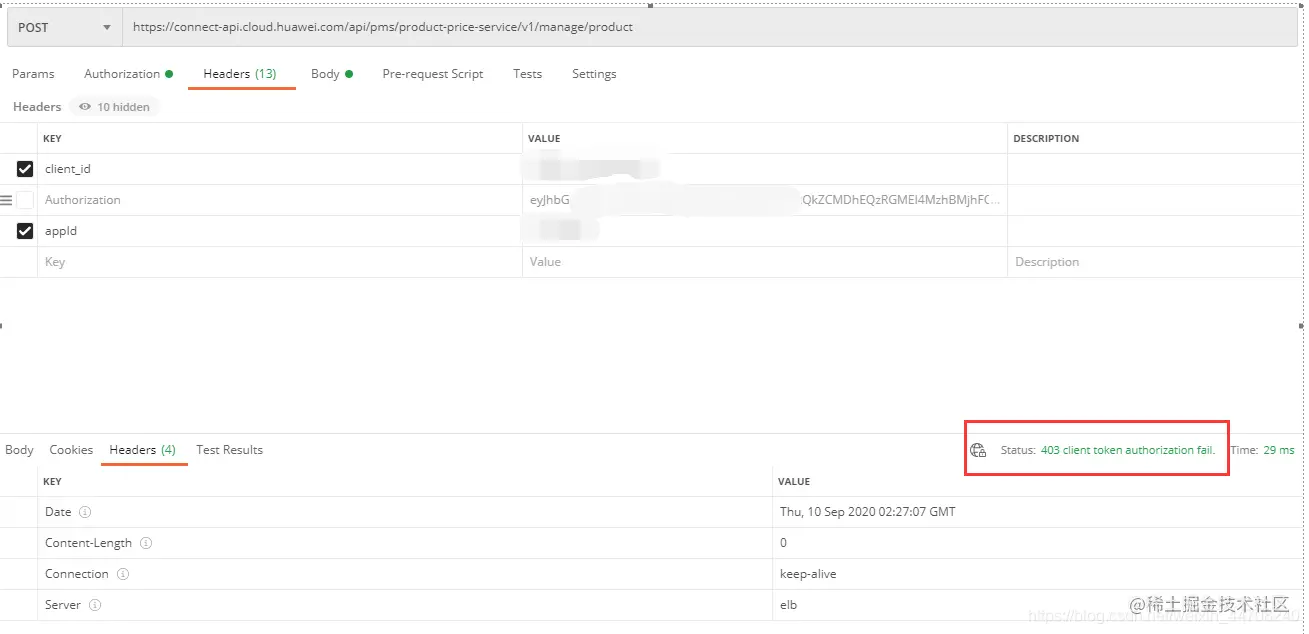
Task: Enable the Authorization header checkbox
Action: click(x=25, y=200)
